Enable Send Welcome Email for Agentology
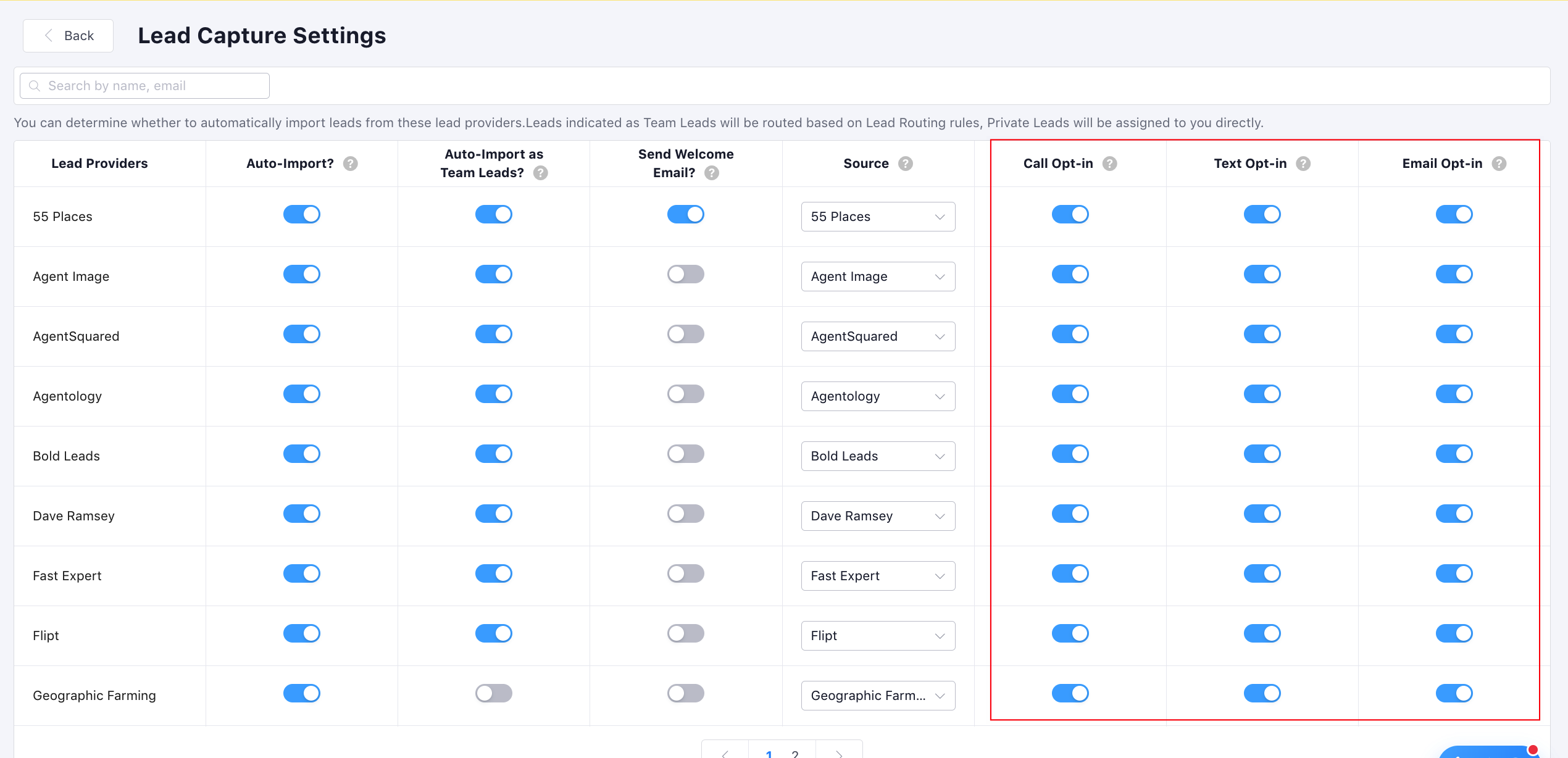 [x=686, y=394]
